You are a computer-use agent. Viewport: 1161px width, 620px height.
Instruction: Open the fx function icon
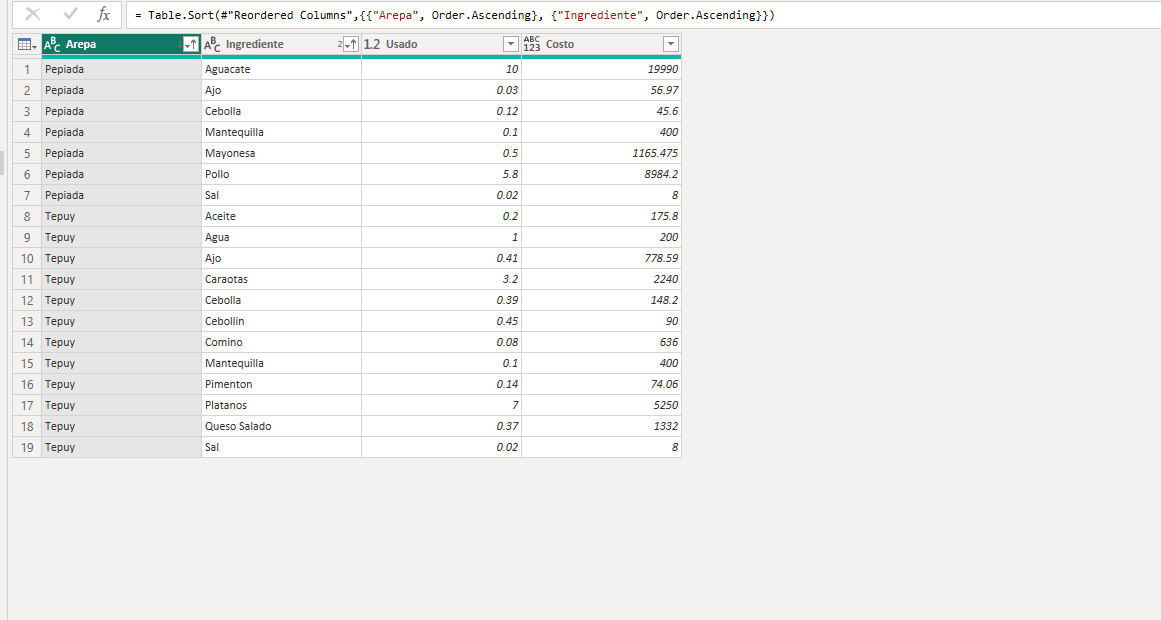click(x=104, y=14)
